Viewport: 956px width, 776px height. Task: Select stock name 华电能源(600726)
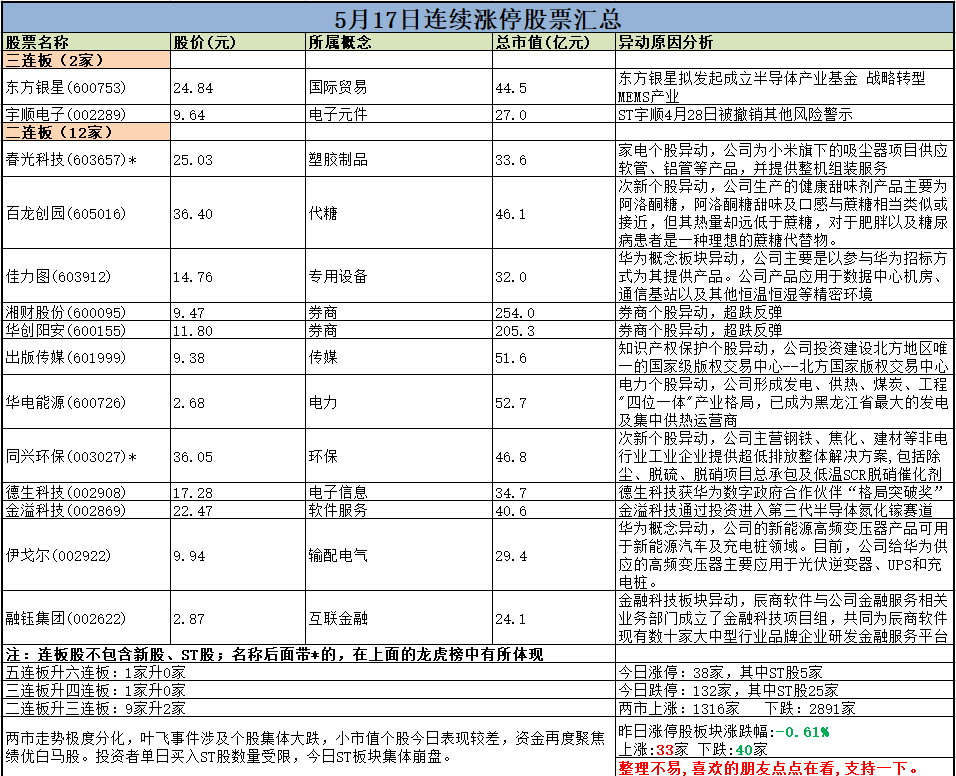pyautogui.click(x=66, y=402)
